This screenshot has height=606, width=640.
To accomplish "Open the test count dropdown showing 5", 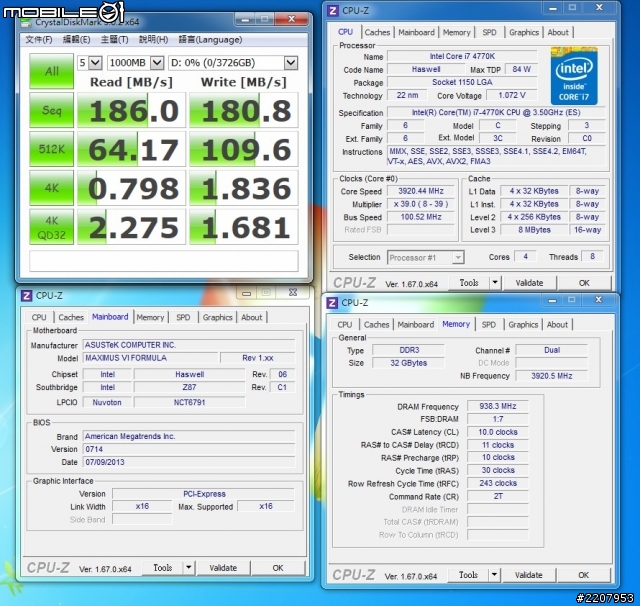I will [x=90, y=63].
